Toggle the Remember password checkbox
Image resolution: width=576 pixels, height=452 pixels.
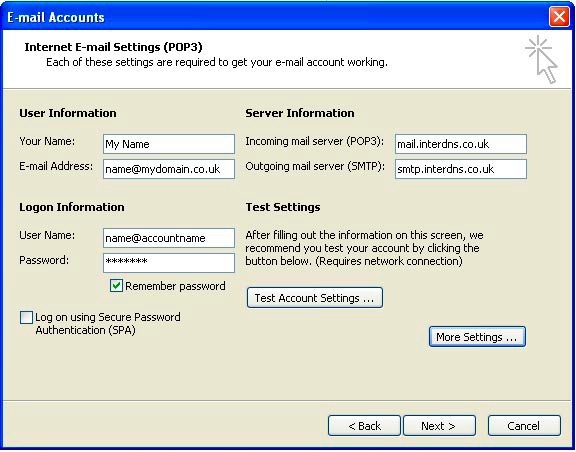[x=116, y=286]
